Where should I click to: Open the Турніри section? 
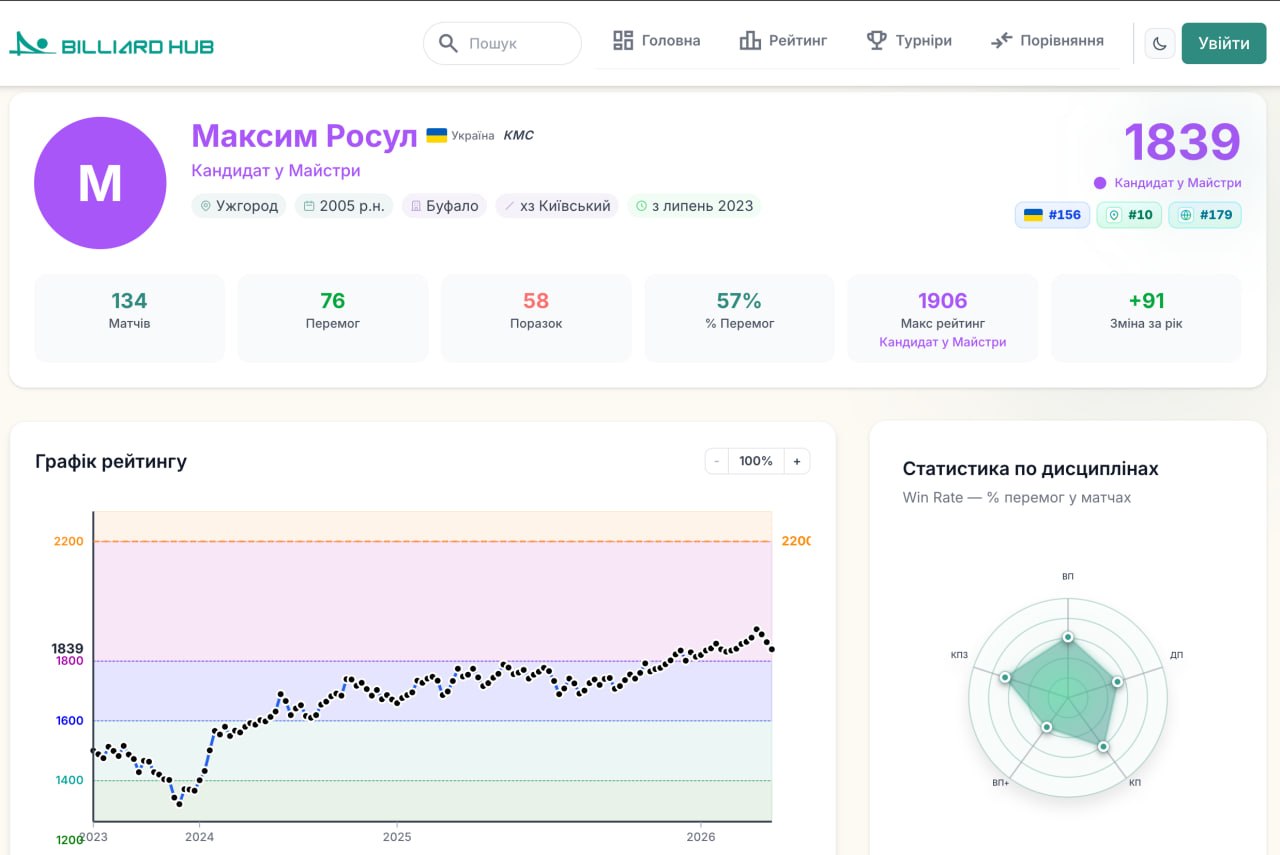click(x=908, y=41)
